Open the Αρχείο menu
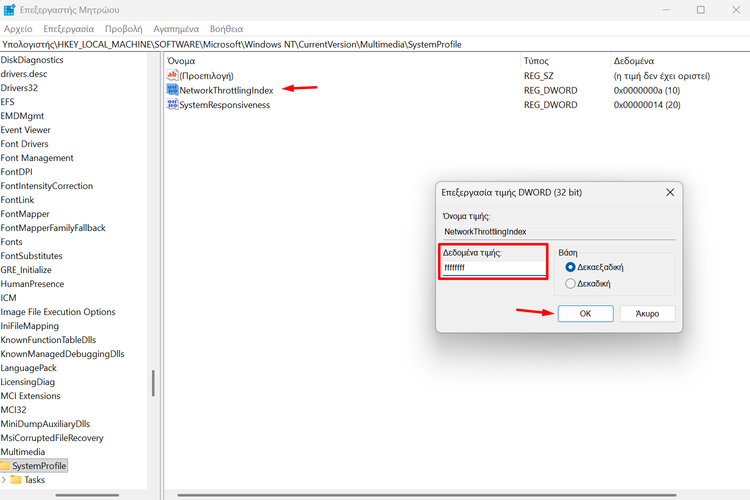 click(x=18, y=29)
